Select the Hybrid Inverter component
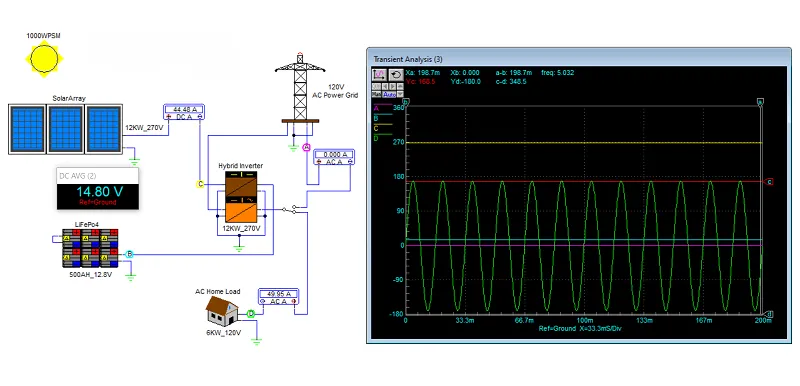This screenshot has width=800, height=386. click(241, 197)
